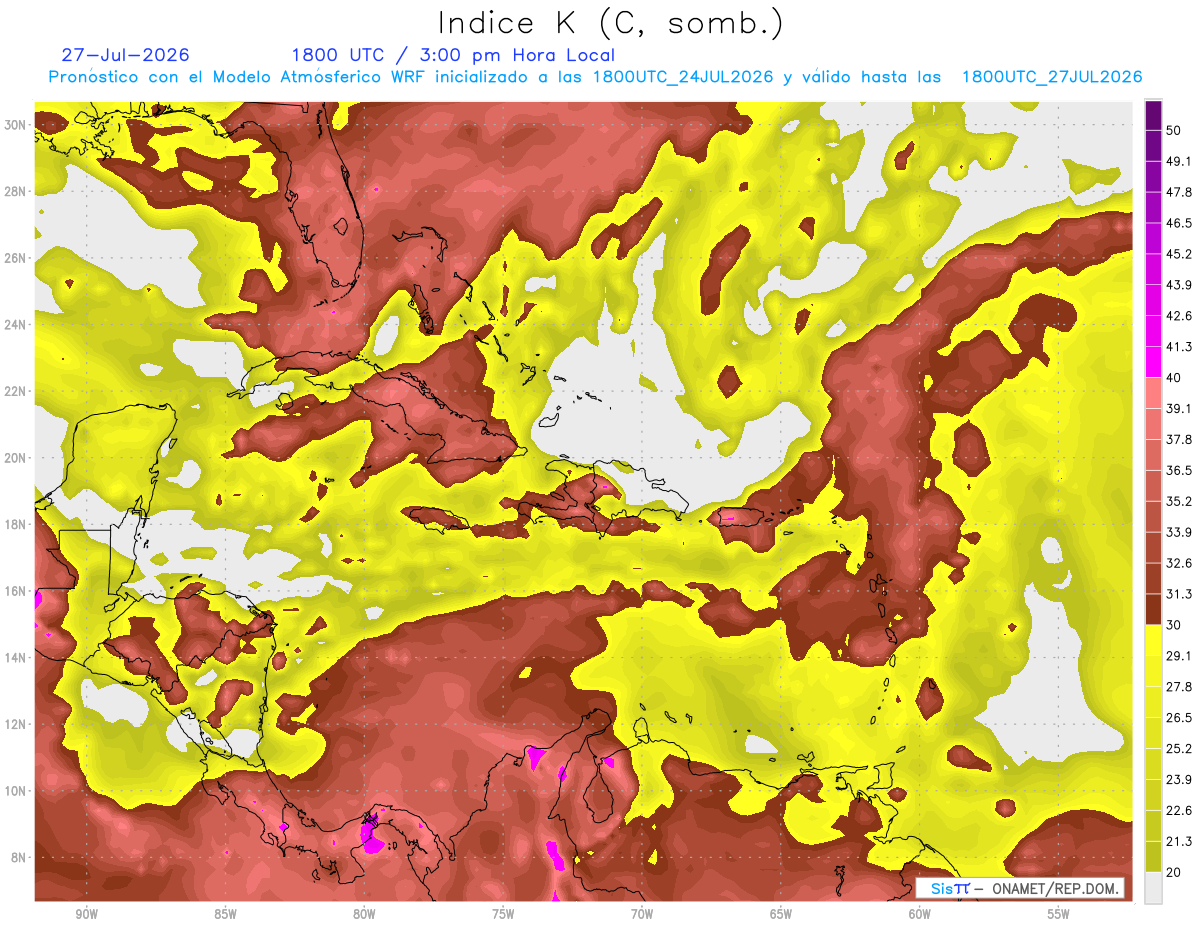This screenshot has height=927, width=1200.
Task: Click the color bar value 23.9
Action: click(x=1180, y=780)
